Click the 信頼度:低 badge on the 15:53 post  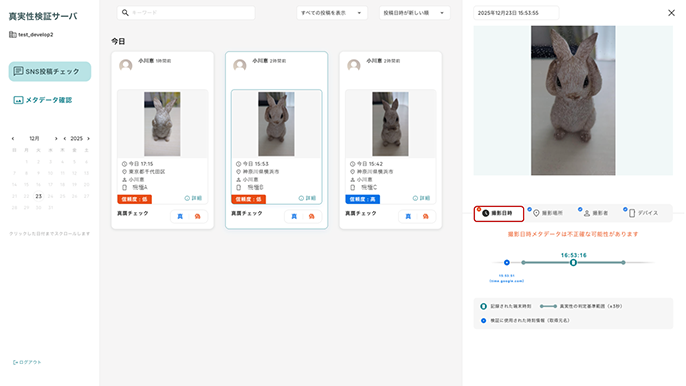coord(248,199)
